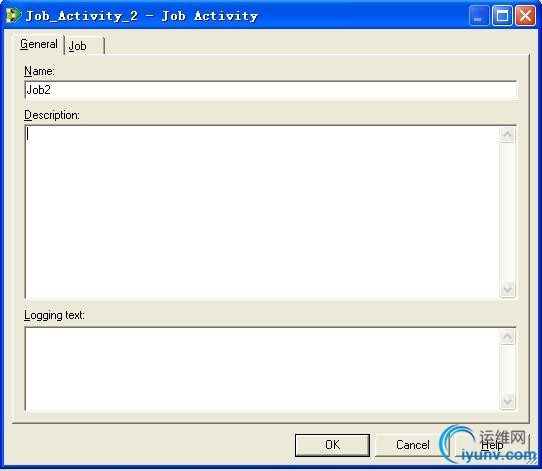
Task: Click Description scrollbar up arrow
Action: [507, 135]
